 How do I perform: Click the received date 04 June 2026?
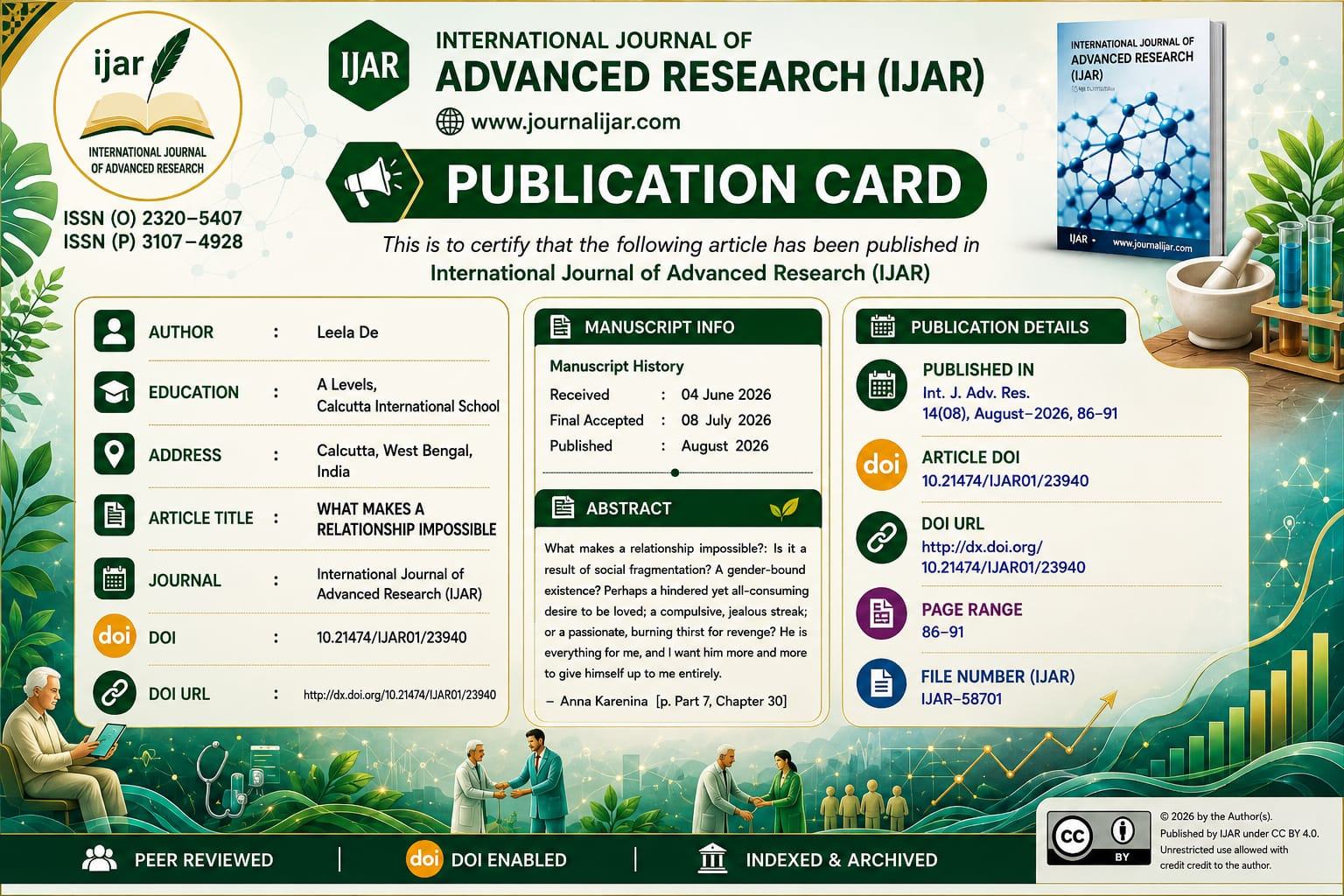(726, 395)
